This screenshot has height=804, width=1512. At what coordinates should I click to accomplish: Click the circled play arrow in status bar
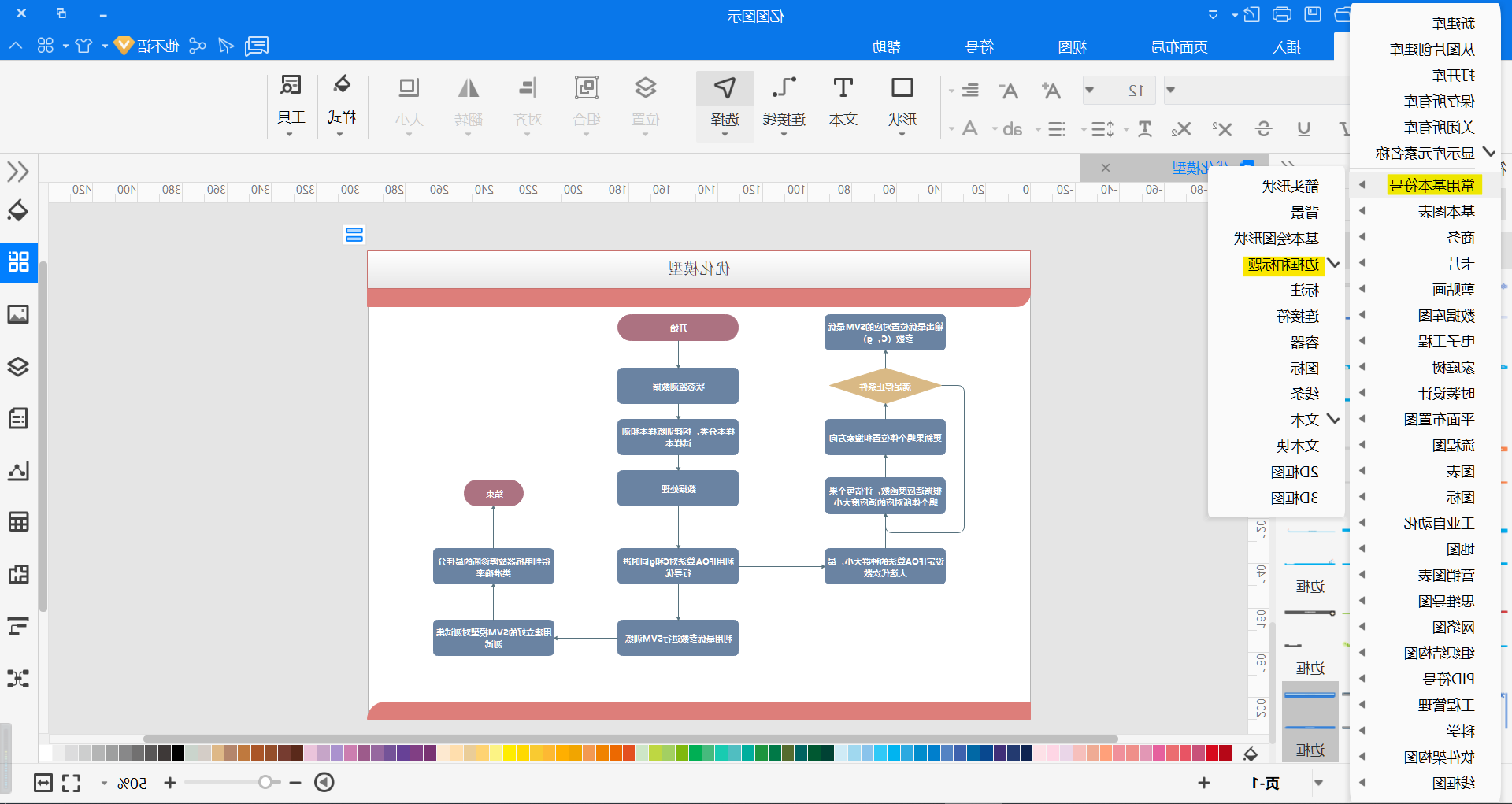coord(324,782)
